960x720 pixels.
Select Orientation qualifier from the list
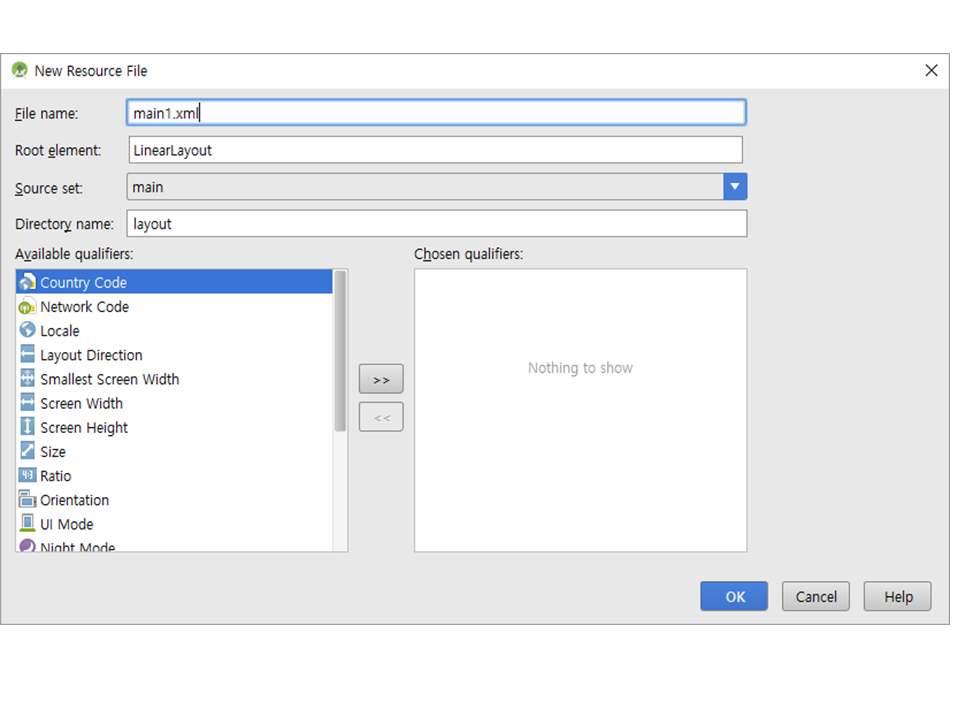pos(74,500)
